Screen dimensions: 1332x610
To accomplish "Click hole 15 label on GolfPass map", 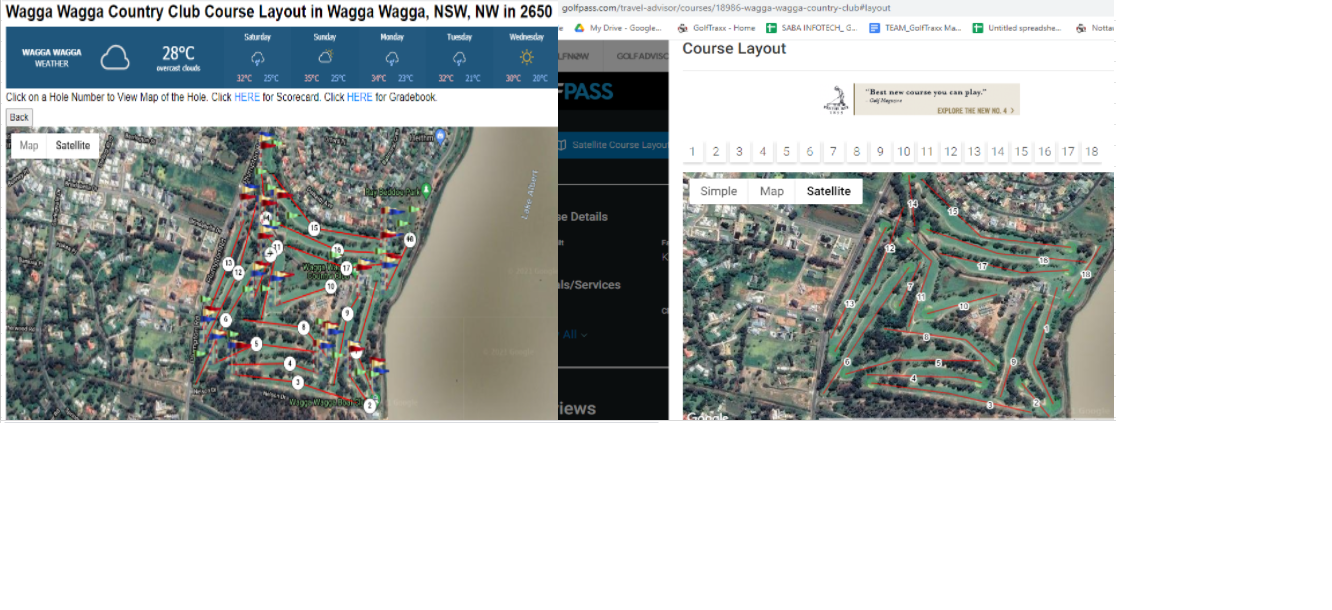I will pyautogui.click(x=953, y=211).
